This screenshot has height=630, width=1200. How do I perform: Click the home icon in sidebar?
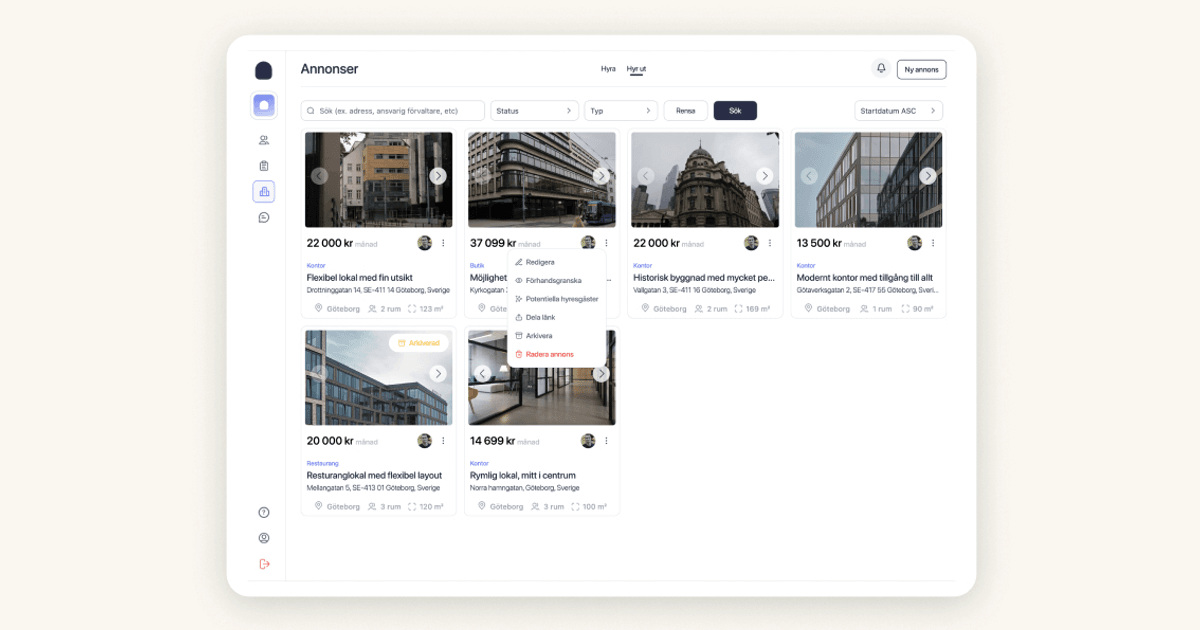264,105
